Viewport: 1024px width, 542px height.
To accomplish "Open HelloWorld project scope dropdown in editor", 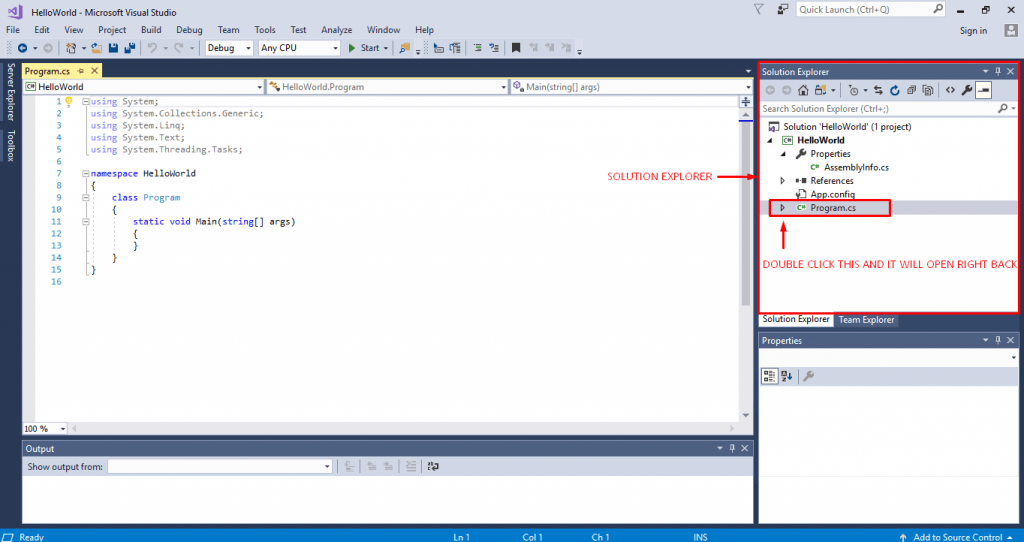I will 144,87.
